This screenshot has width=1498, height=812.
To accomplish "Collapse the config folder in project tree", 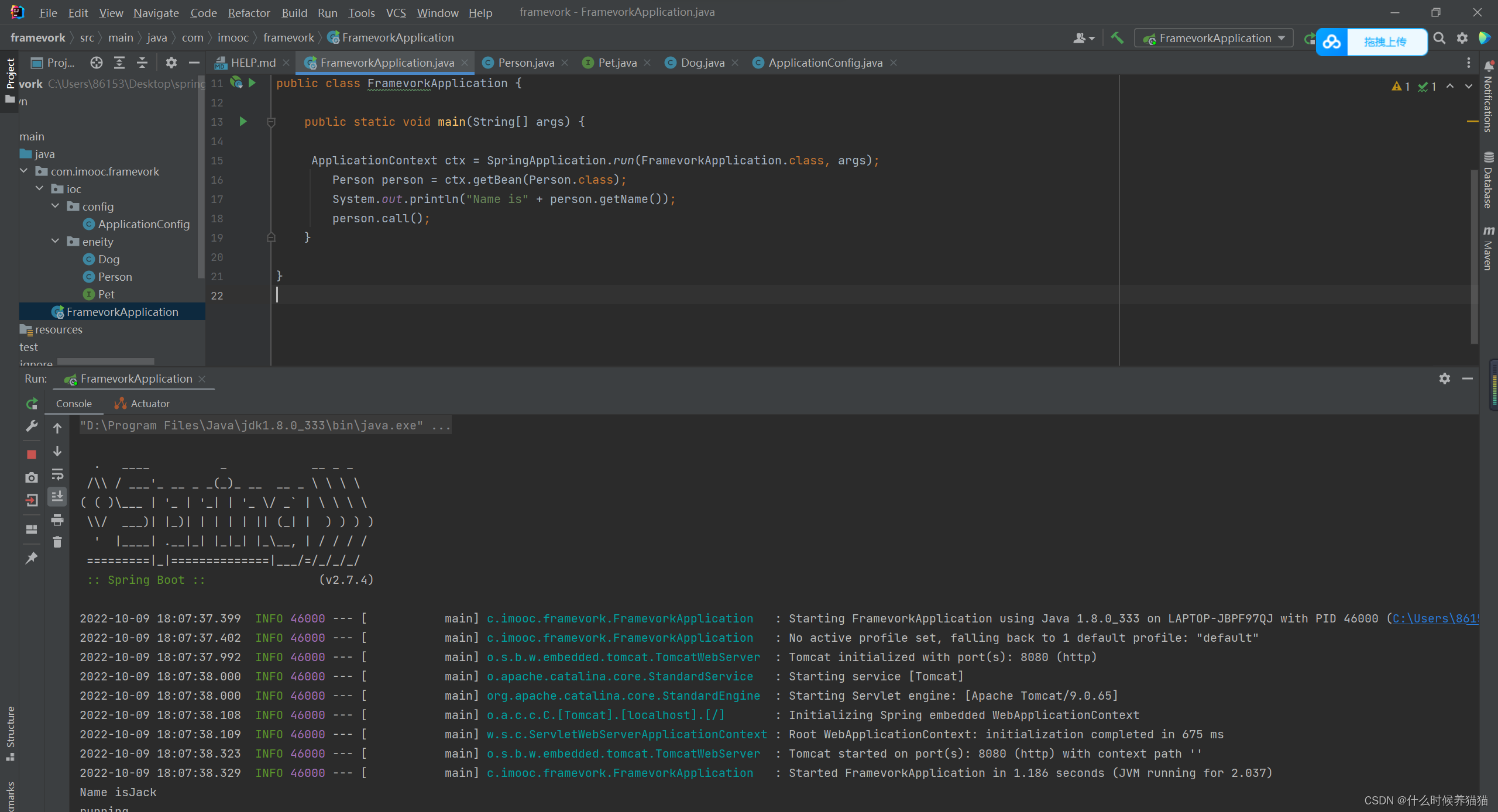I will click(x=56, y=207).
